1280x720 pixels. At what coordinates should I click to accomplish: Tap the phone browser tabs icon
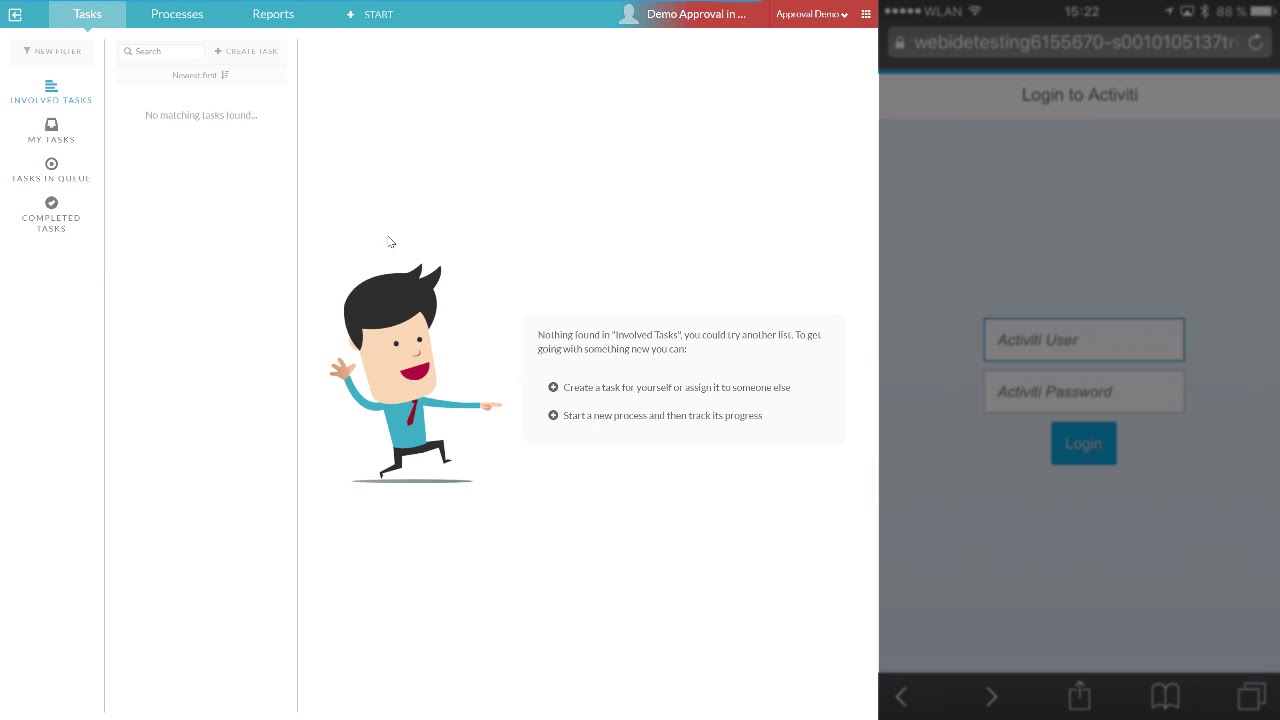(x=1251, y=696)
